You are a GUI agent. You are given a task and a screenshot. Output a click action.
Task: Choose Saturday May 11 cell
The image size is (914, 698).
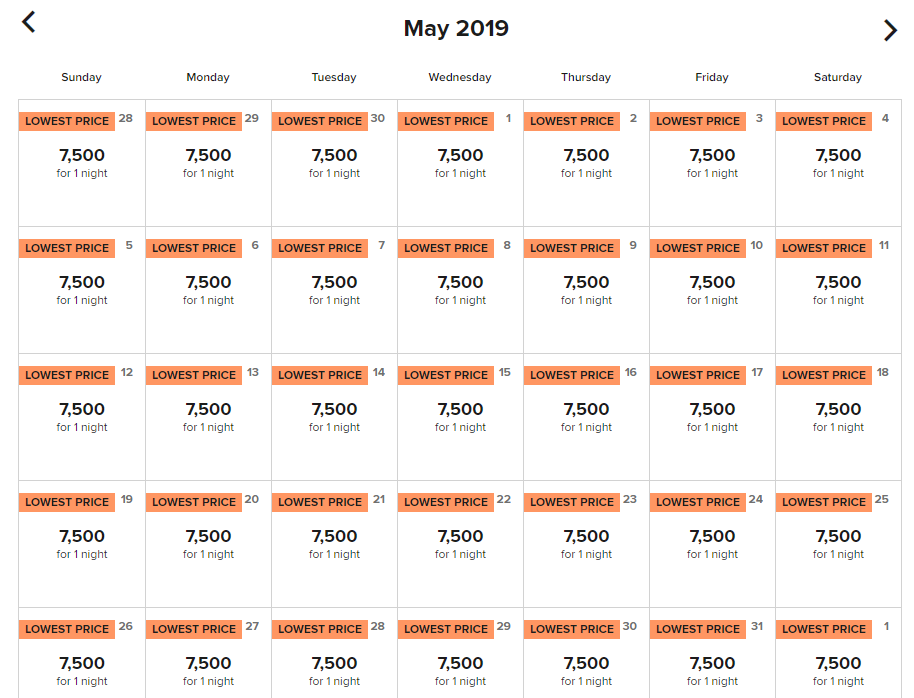click(x=838, y=290)
